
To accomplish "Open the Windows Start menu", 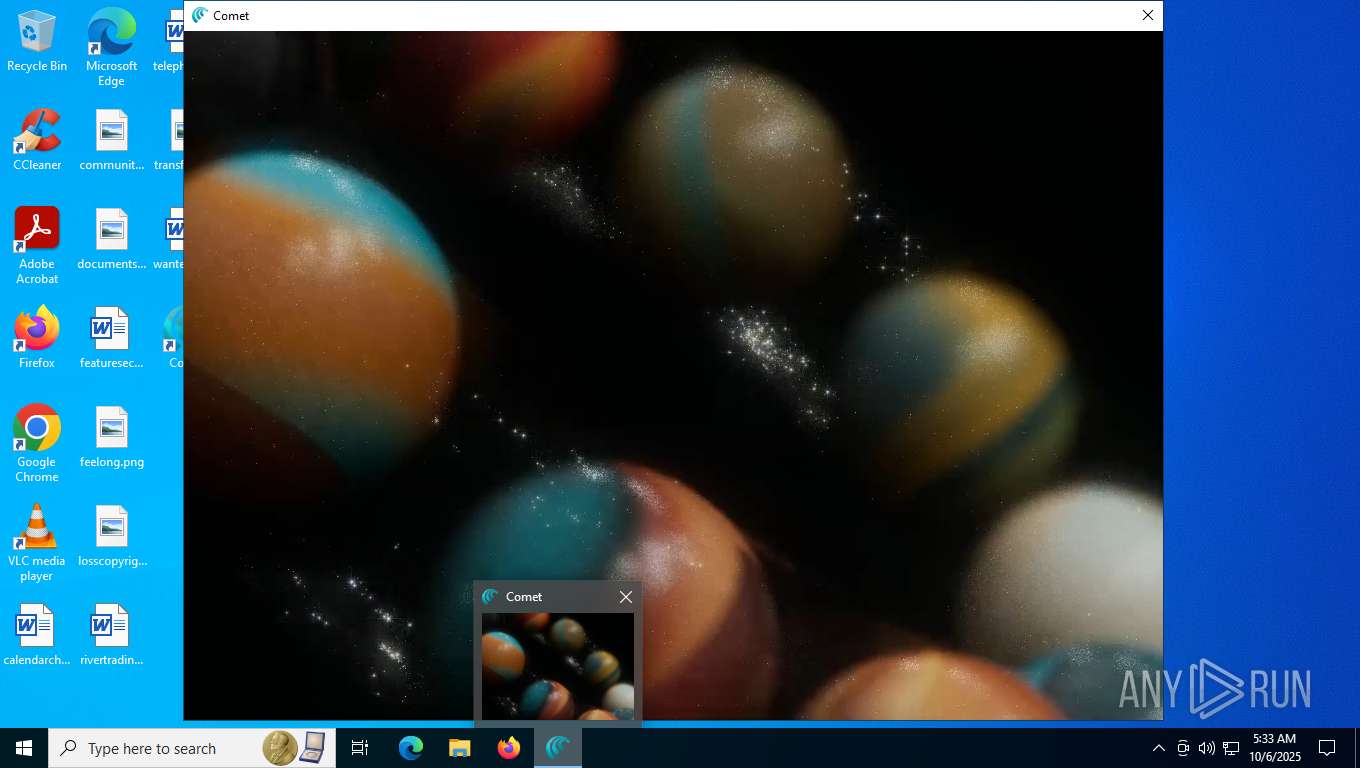I will 24,748.
